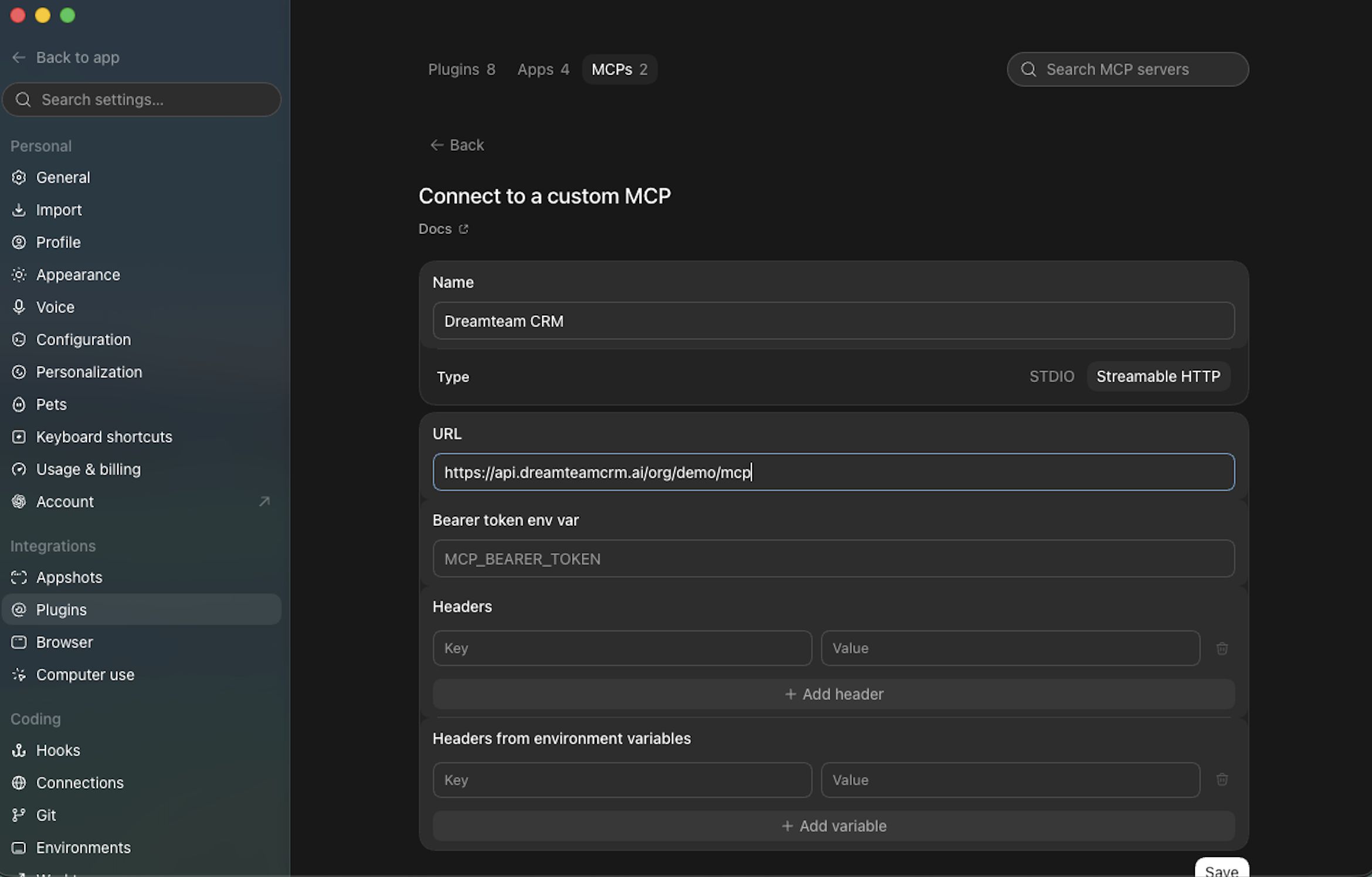The height and width of the screenshot is (877, 1372).
Task: Click the Hooks anchor icon
Action: (x=19, y=750)
